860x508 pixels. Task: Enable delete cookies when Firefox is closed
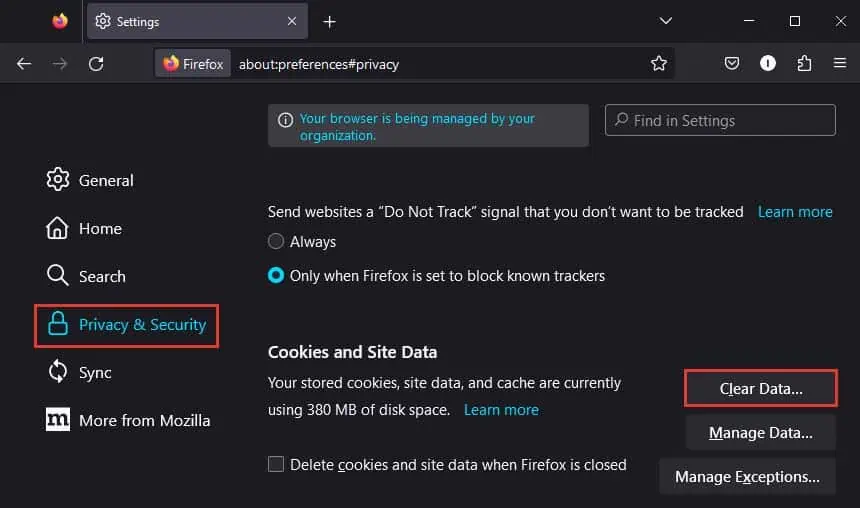(x=276, y=464)
